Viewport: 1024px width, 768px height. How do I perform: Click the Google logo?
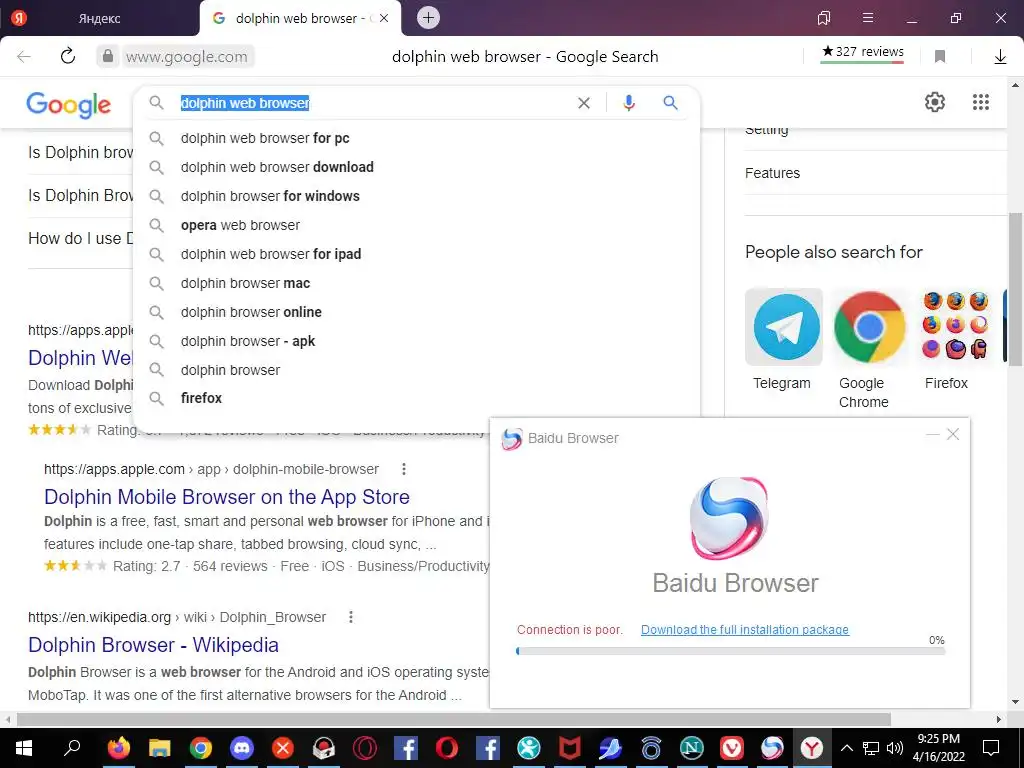[69, 104]
